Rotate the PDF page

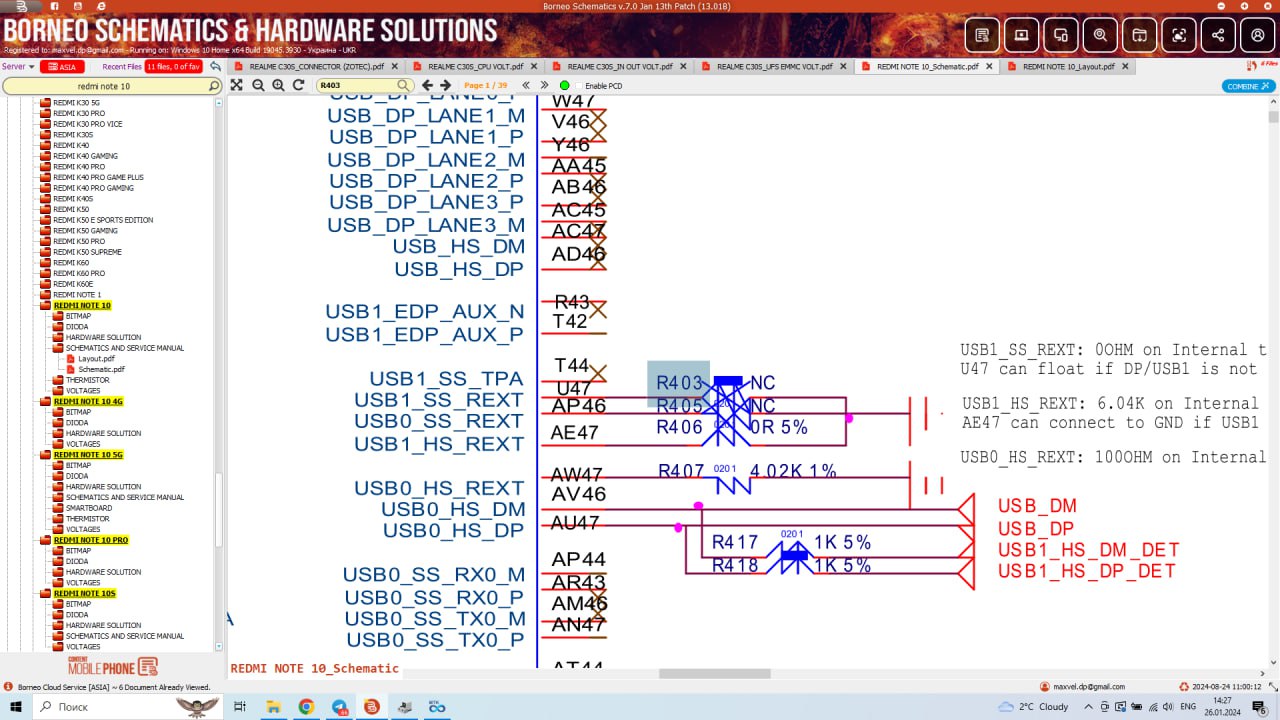pos(298,85)
